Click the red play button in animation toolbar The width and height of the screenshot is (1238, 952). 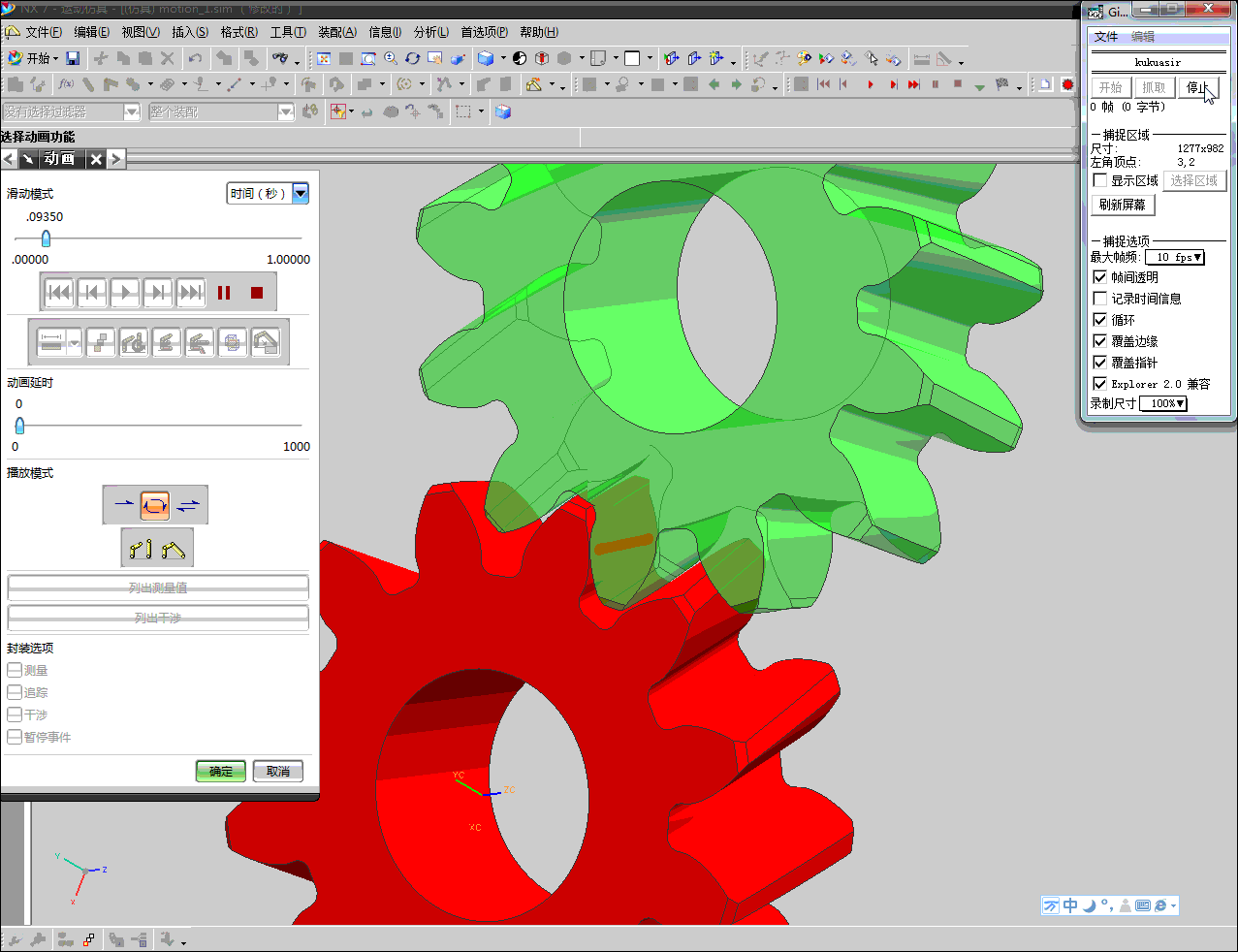[x=871, y=84]
